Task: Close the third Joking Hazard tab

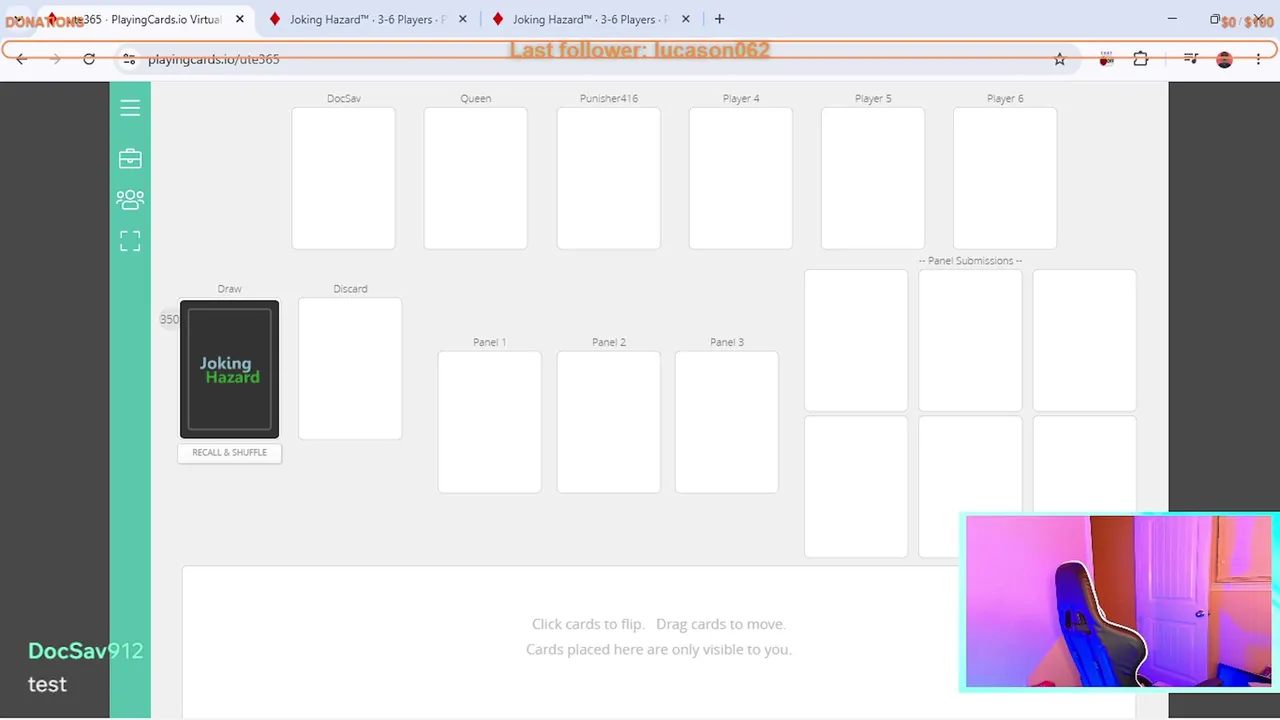Action: point(686,19)
